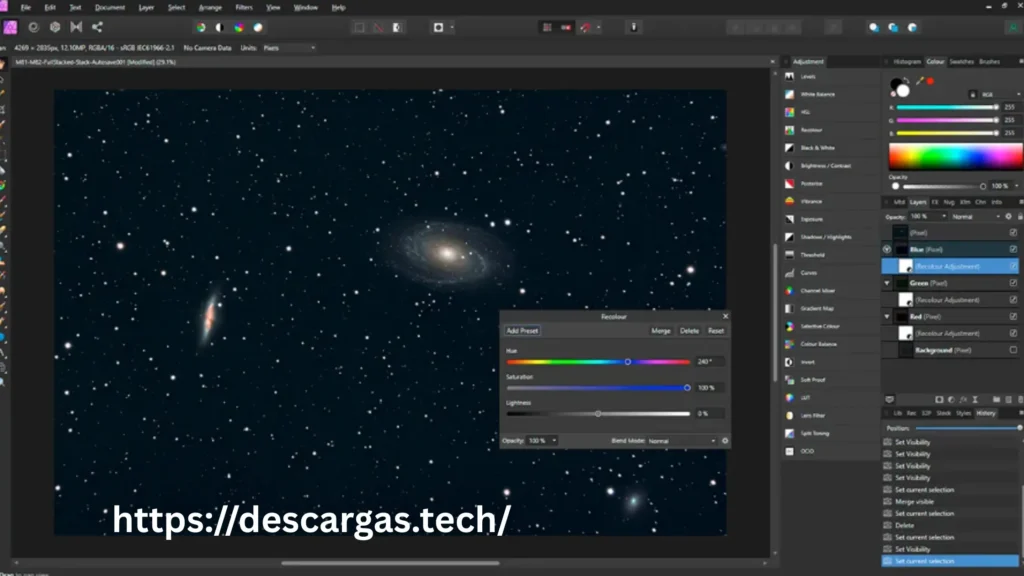Switch to the Brushes tab

(989, 61)
